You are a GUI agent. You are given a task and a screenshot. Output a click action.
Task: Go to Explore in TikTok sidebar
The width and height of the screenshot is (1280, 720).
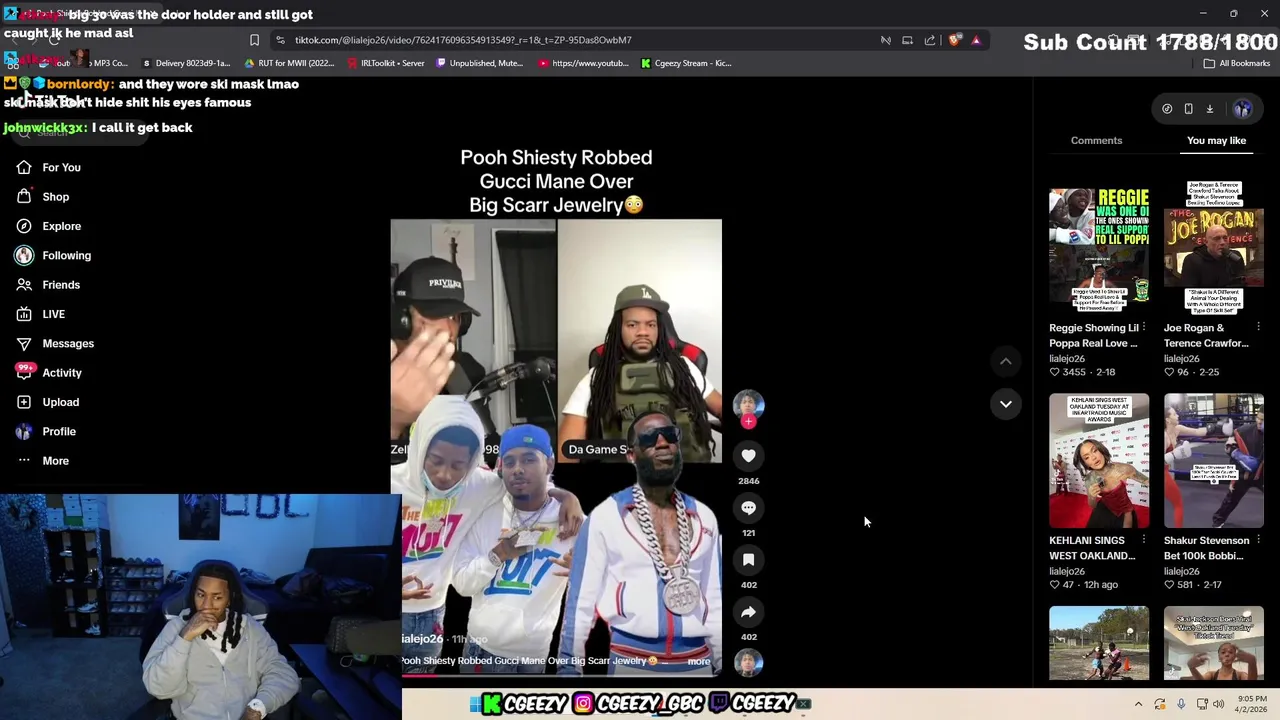click(48, 226)
